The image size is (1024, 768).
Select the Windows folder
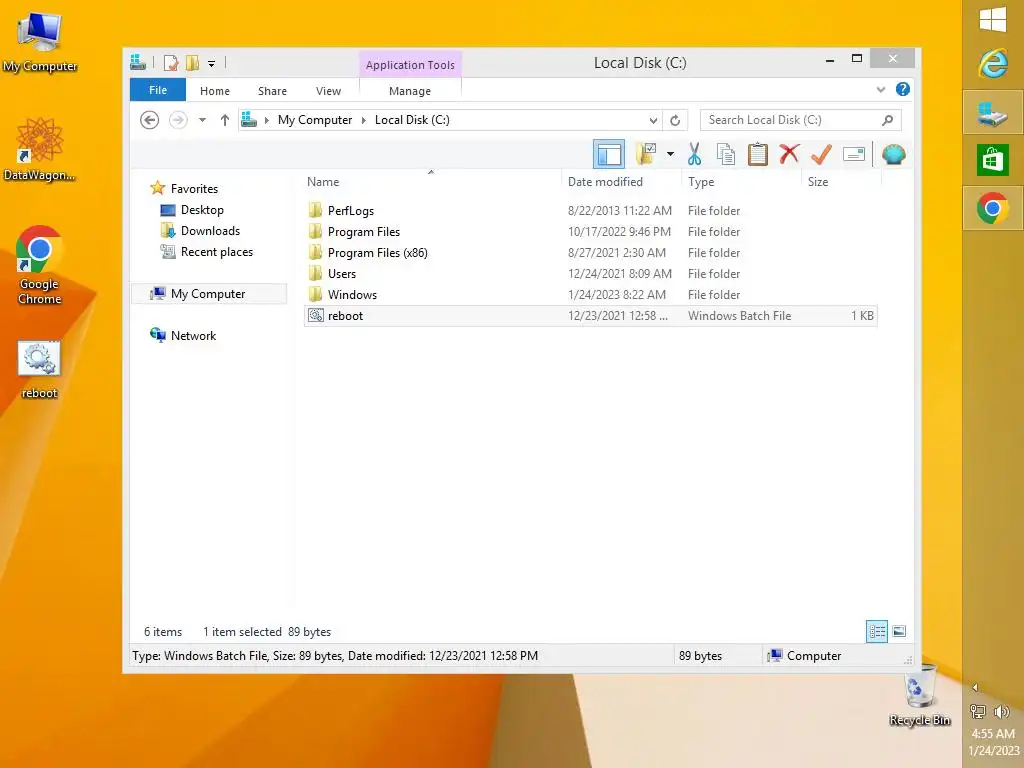coord(590,294)
